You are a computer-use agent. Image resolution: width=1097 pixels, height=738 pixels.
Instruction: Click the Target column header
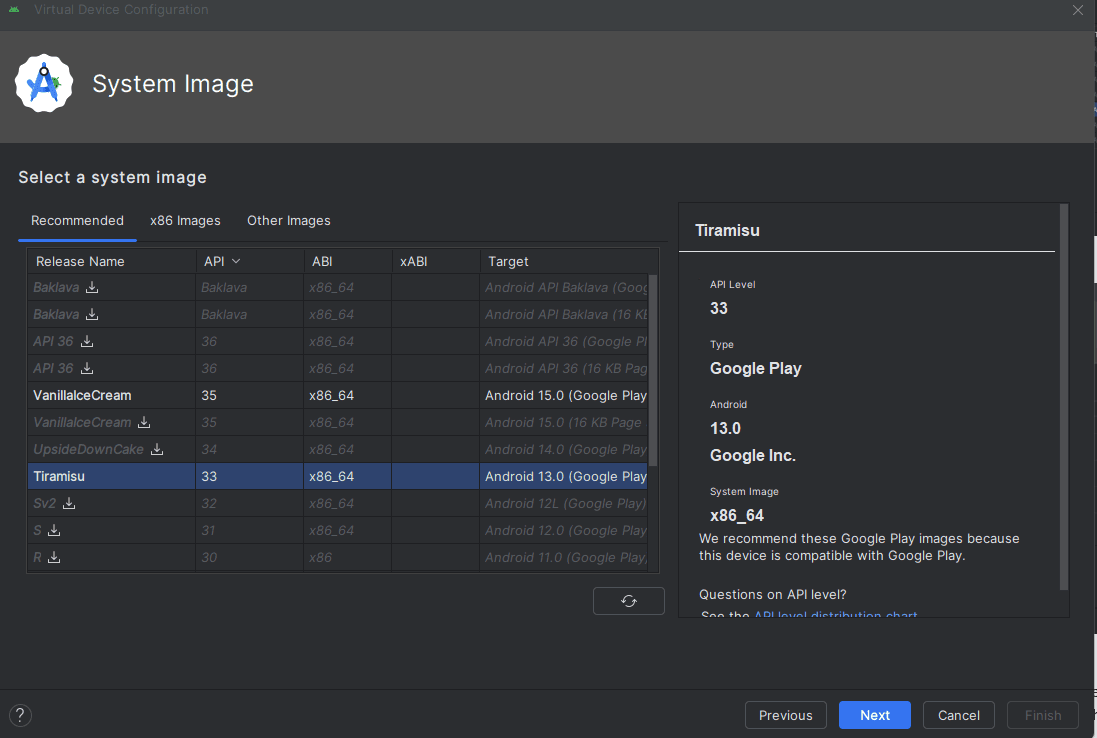coord(508,261)
